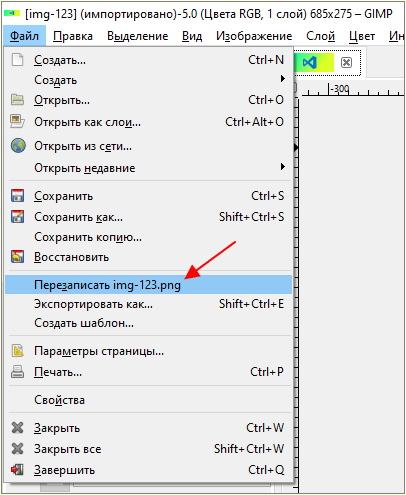
Task: Choose Печать... menu entry
Action: [149, 372]
